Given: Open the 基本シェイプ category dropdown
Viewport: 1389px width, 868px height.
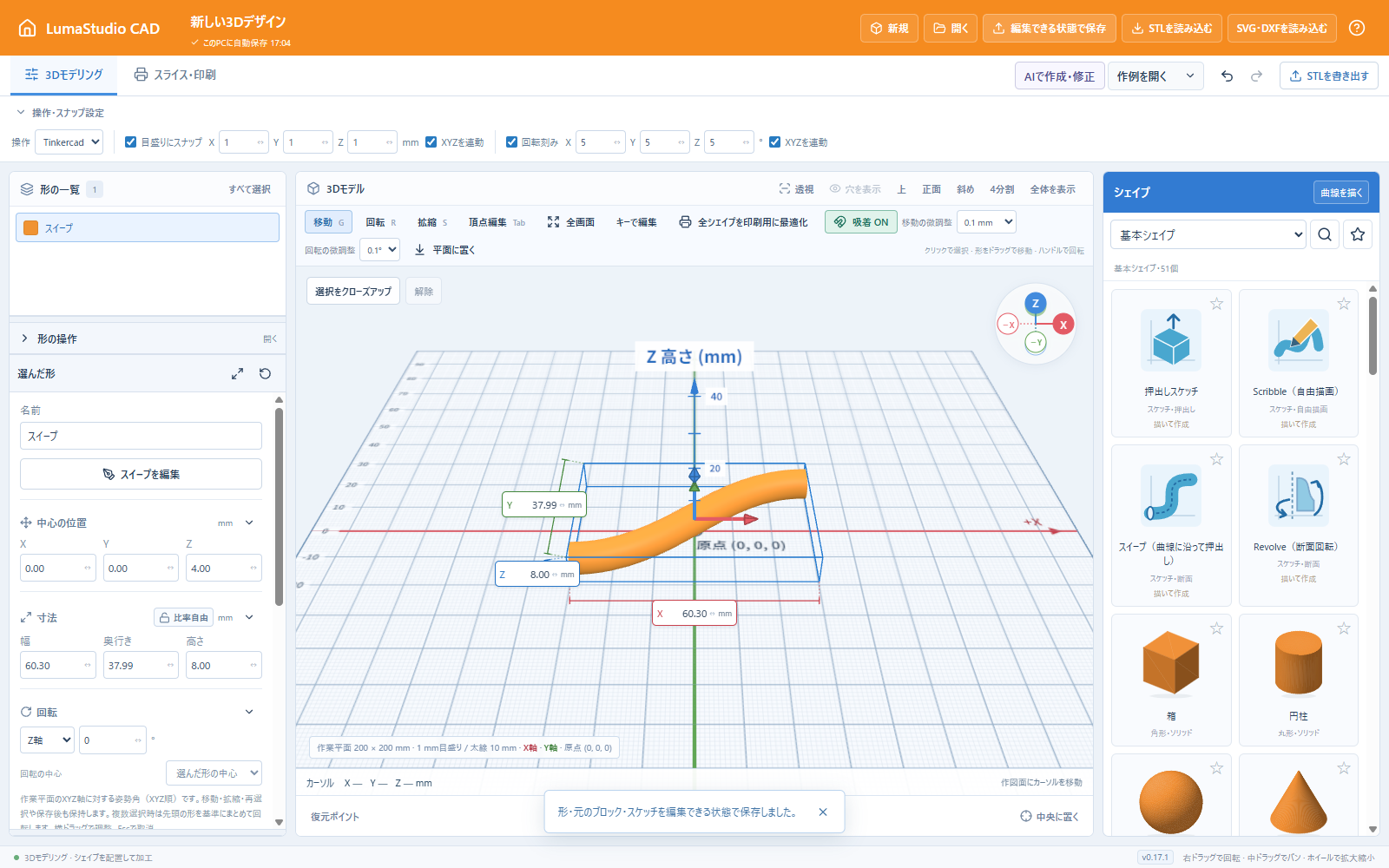Looking at the screenshot, I should pos(1208,234).
